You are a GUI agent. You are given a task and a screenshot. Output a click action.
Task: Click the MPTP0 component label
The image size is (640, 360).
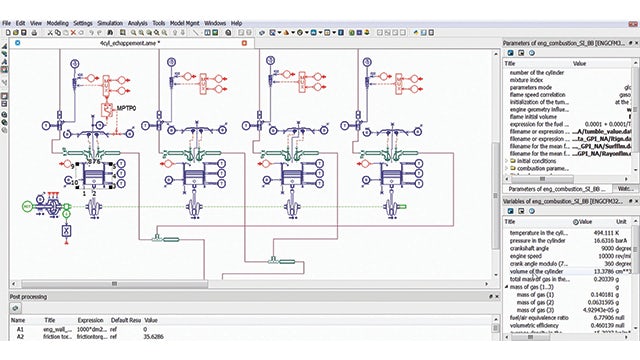click(126, 108)
